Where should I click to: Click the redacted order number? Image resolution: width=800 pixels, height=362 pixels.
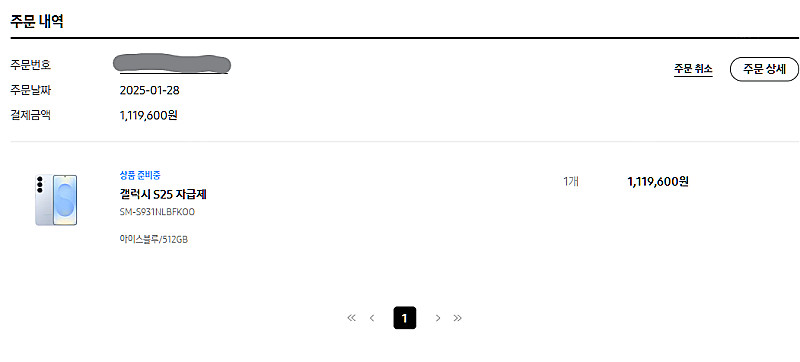[x=172, y=64]
